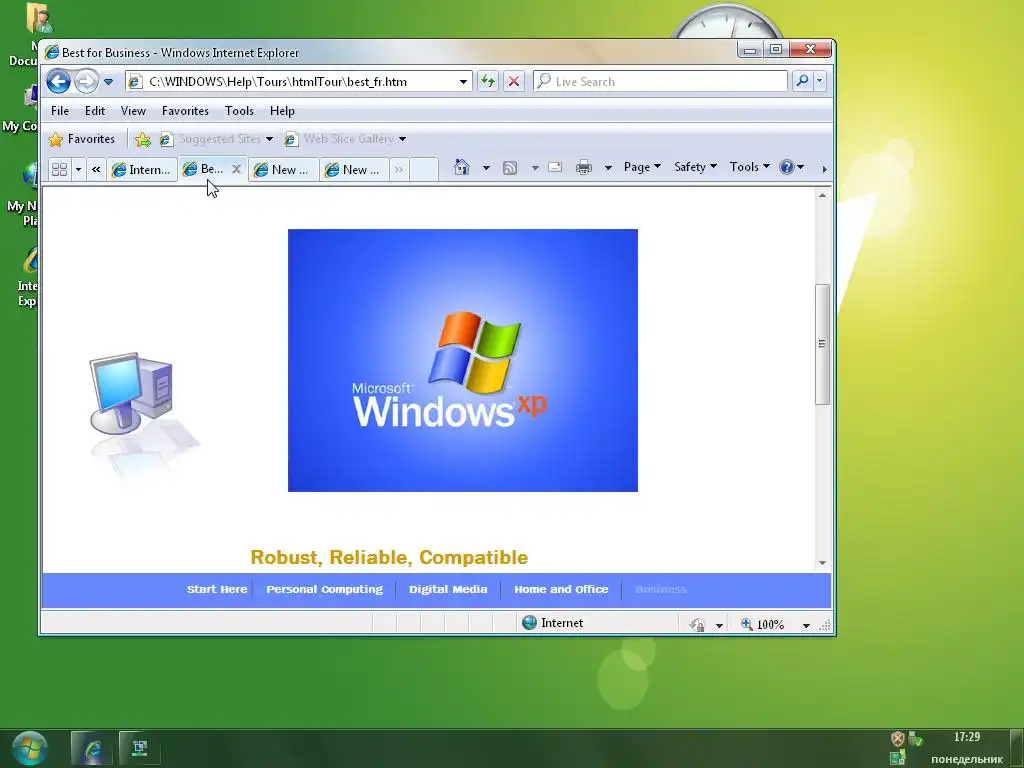
Task: Click the 100% zoom level button
Action: click(763, 625)
